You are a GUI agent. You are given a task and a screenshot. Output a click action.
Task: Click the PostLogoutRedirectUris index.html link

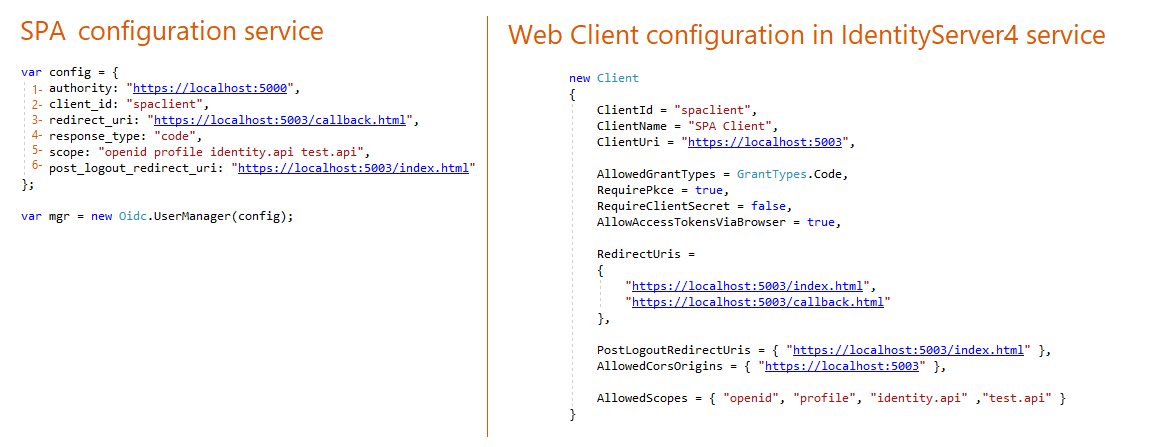(x=910, y=350)
